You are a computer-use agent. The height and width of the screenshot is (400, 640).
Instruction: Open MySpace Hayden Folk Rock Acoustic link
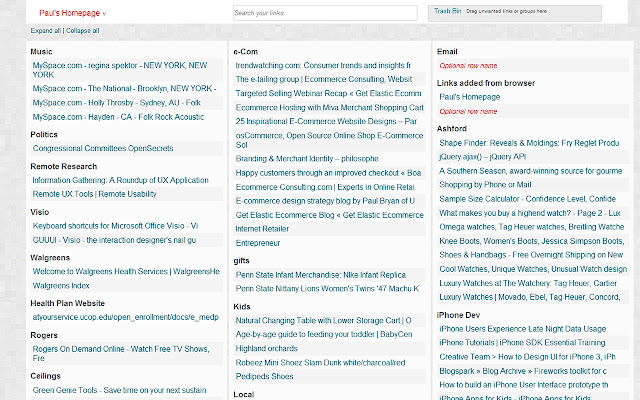[118, 117]
